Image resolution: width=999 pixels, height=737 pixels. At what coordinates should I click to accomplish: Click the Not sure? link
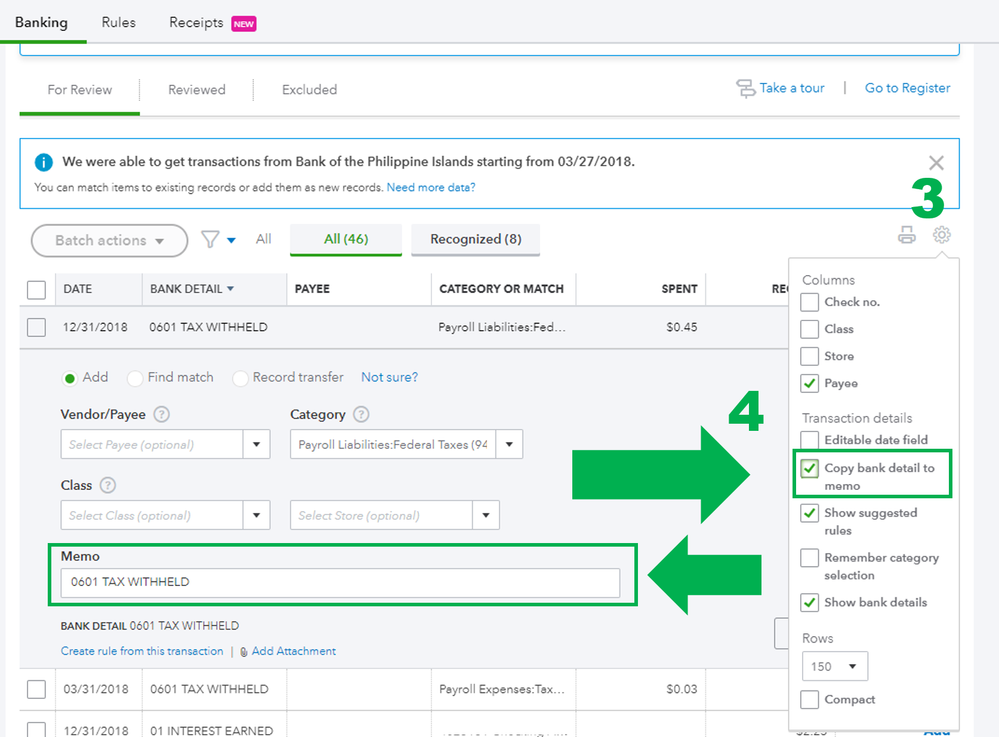coord(389,377)
